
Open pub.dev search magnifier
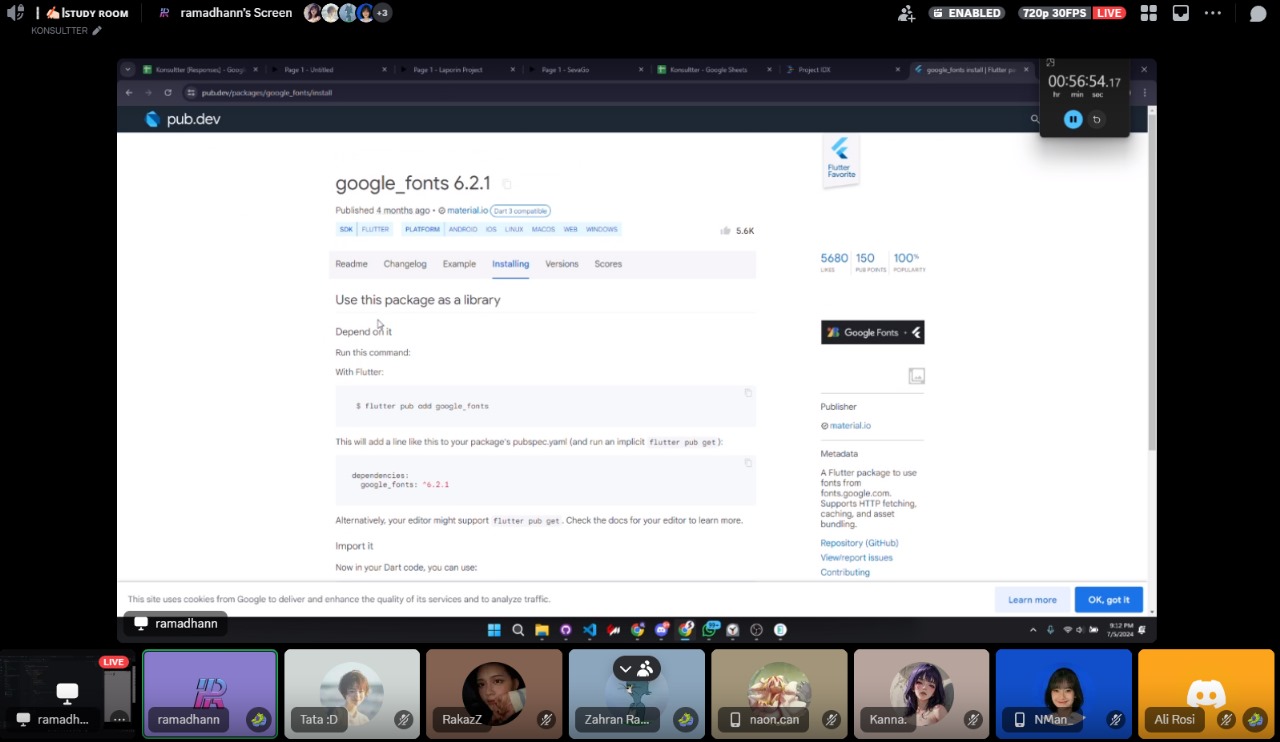1035,119
